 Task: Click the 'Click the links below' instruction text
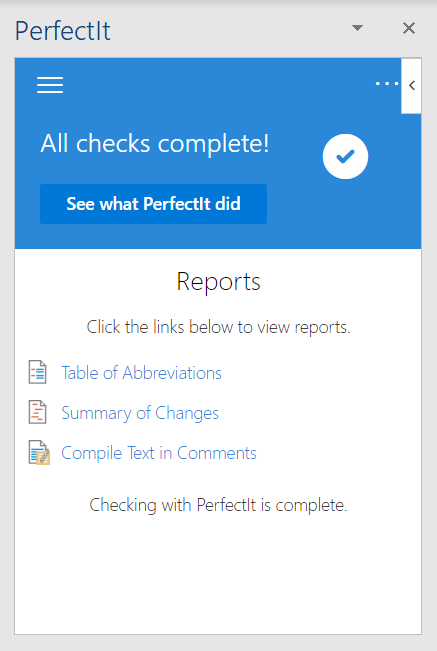[218, 327]
